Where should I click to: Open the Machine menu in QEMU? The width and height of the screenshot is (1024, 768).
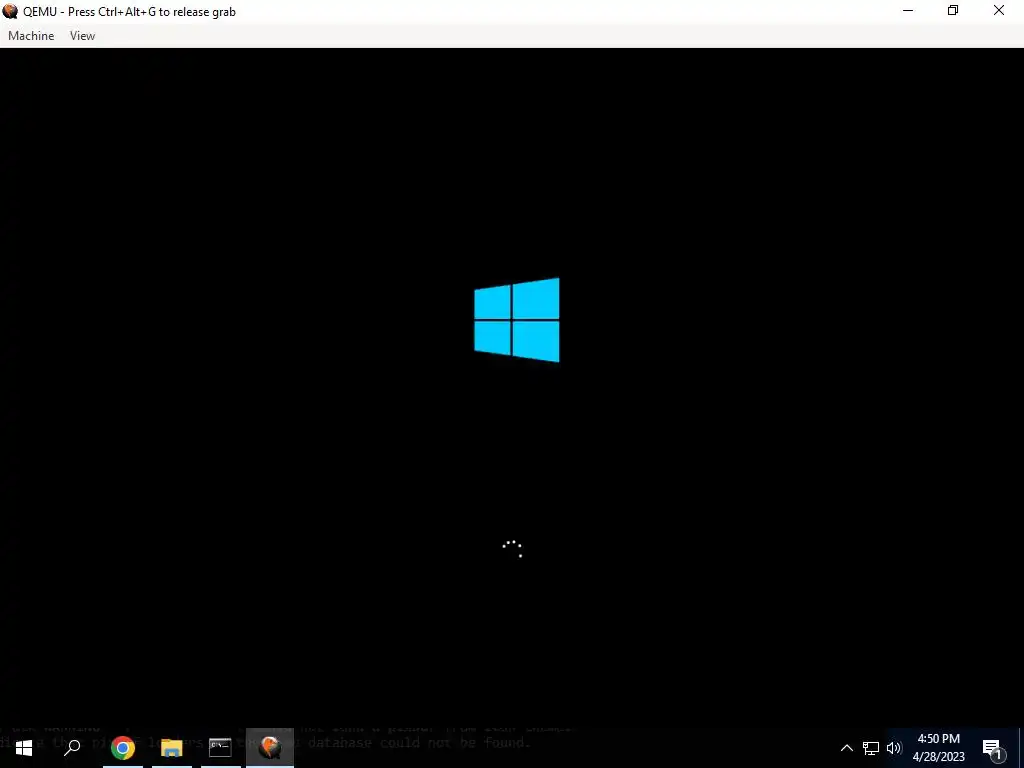click(x=31, y=36)
